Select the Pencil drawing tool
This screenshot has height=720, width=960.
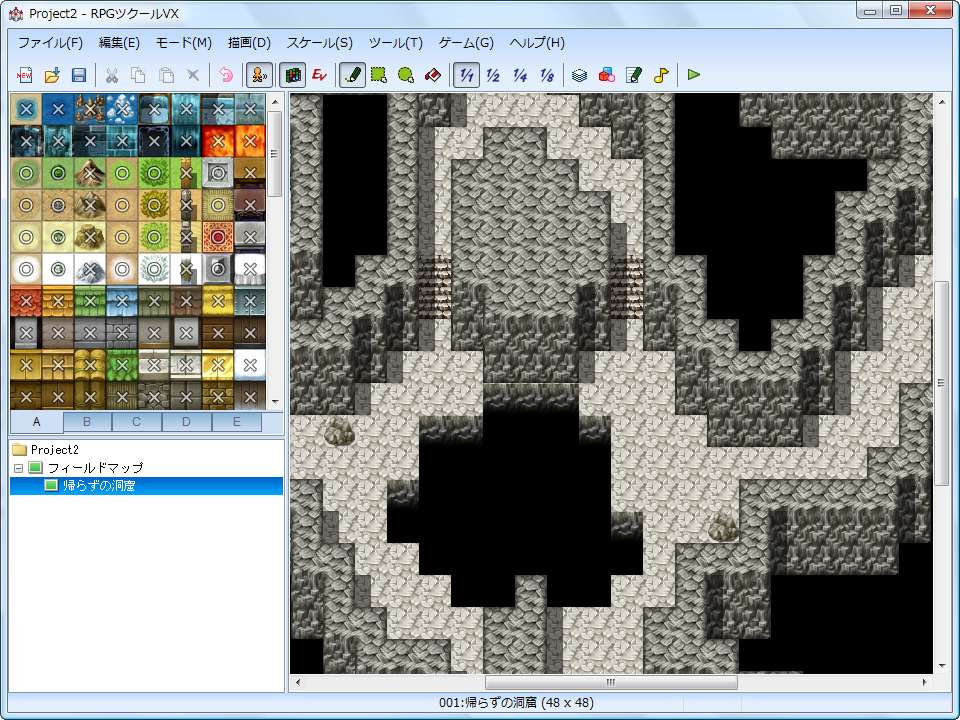[x=352, y=75]
